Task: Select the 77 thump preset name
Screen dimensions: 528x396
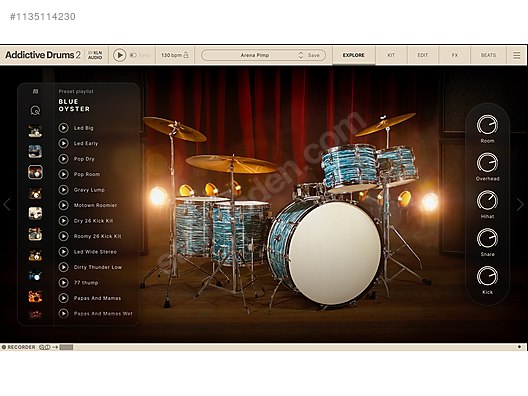Action: [86, 283]
